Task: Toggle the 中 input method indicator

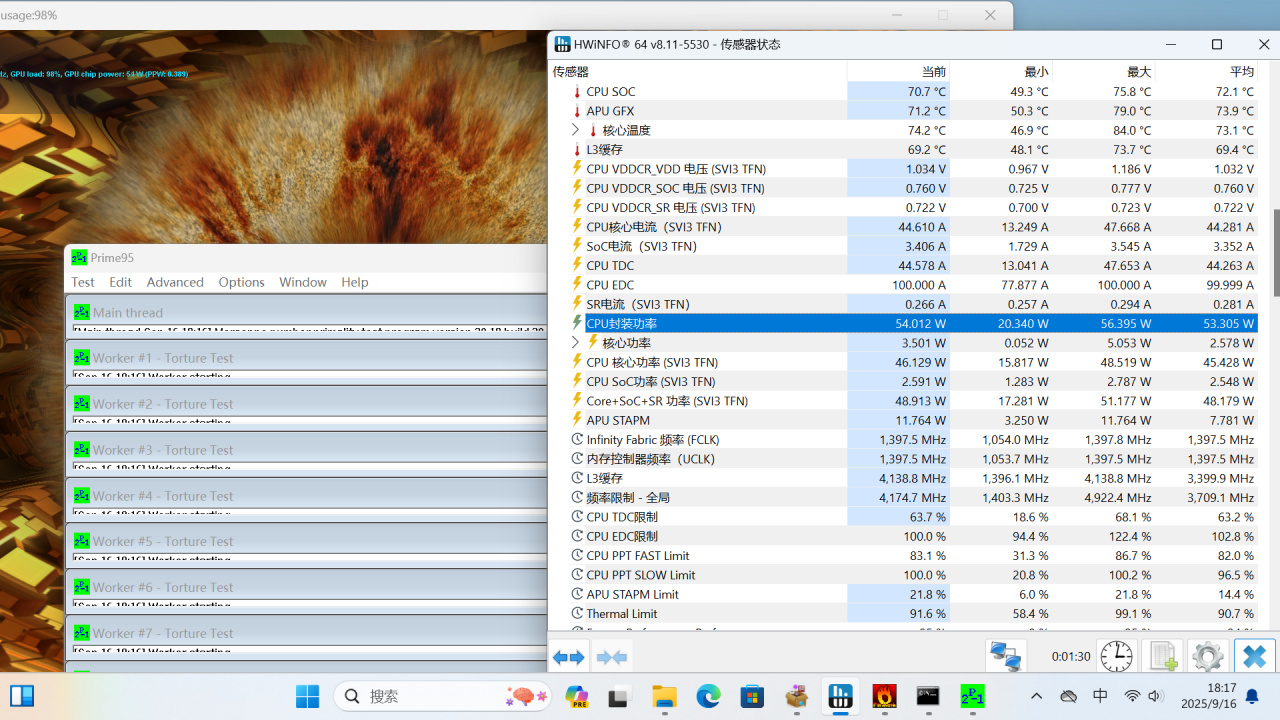Action: (1100, 696)
